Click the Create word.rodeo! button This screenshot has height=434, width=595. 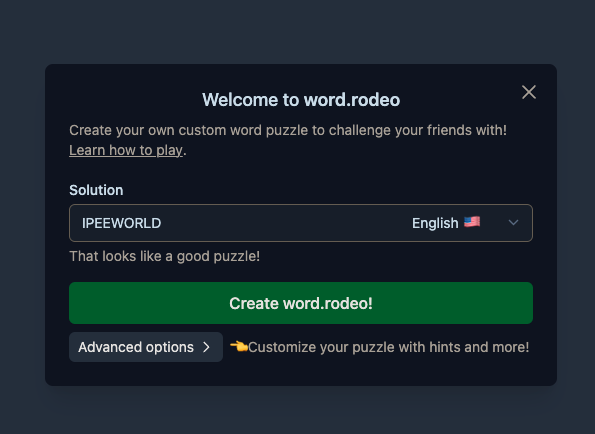[x=301, y=303]
